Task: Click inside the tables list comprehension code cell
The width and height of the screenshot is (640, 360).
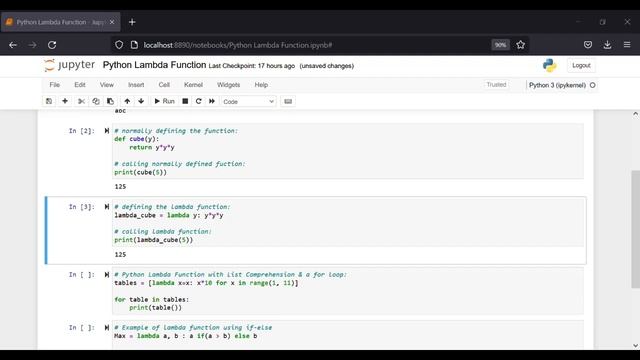Action: (348, 291)
